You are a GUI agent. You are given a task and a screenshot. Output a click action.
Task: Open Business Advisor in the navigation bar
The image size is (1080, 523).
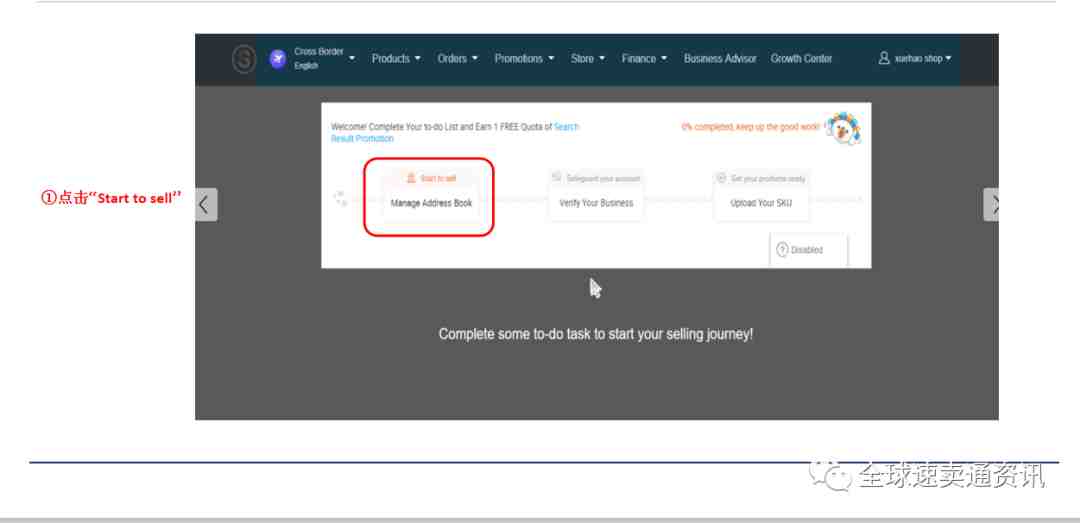[x=720, y=59]
